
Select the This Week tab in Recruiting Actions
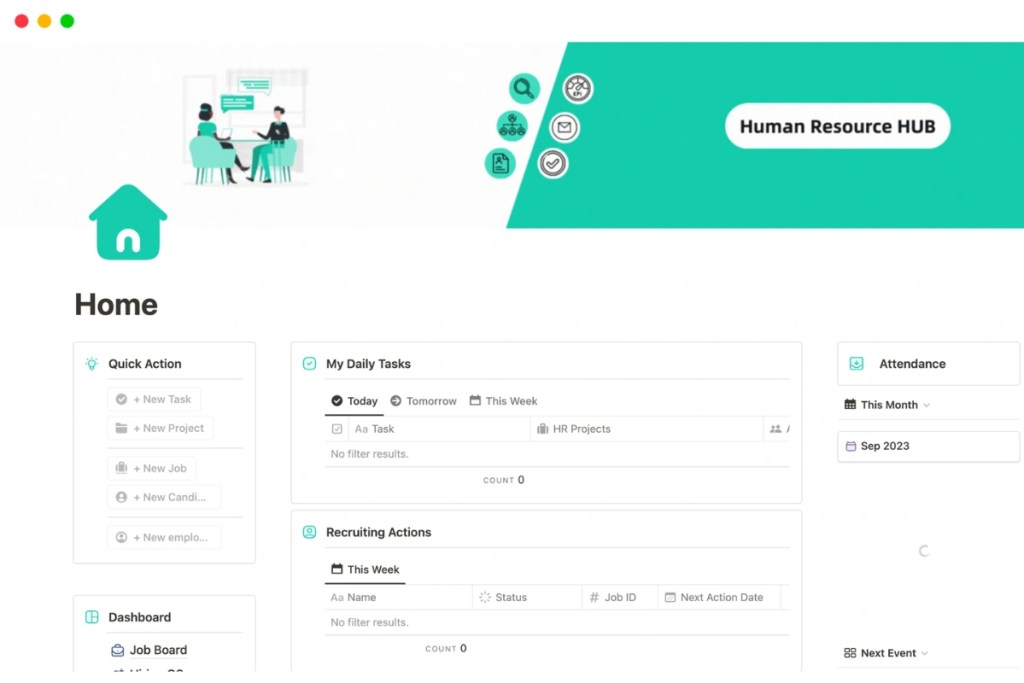[365, 569]
